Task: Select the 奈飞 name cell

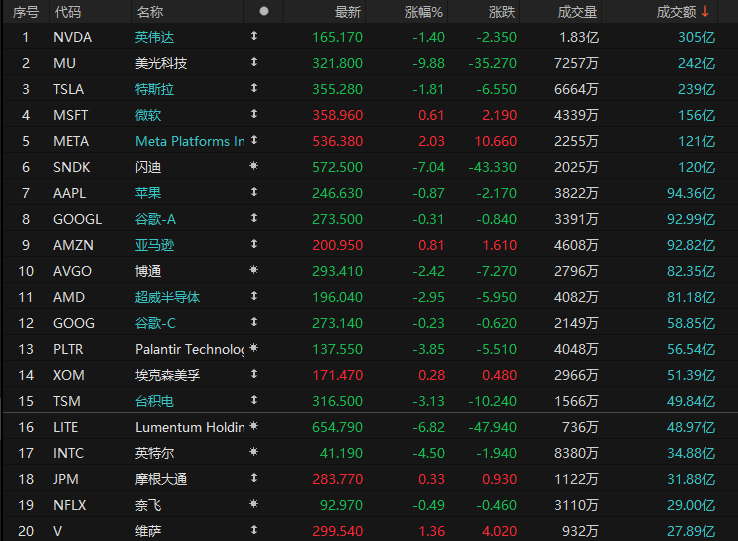Action: pyautogui.click(x=148, y=505)
